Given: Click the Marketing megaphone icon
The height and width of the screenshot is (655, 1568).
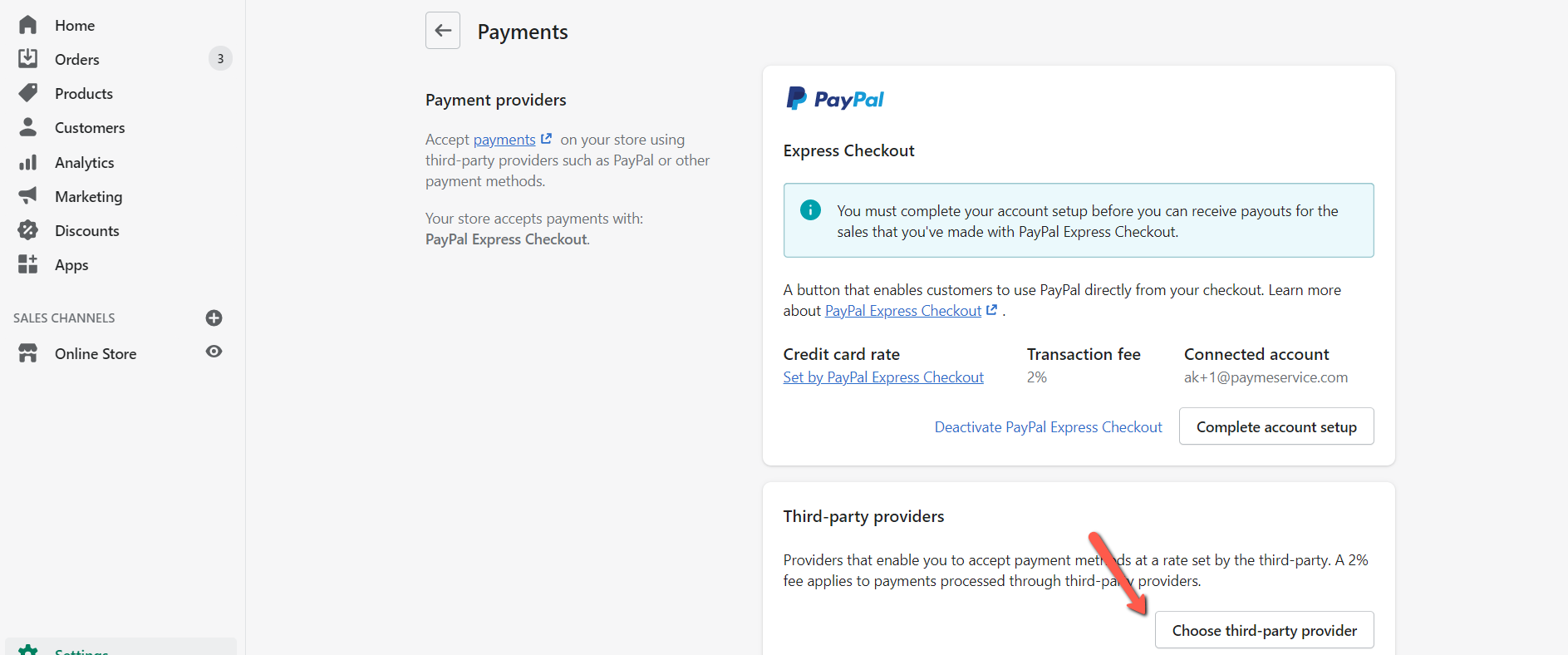Looking at the screenshot, I should coord(28,196).
